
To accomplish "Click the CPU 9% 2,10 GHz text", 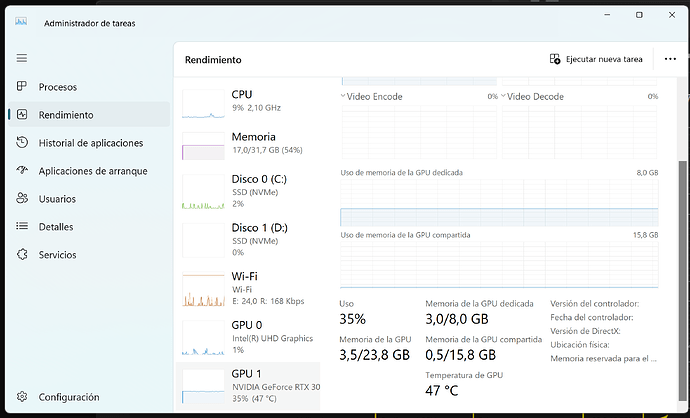I will click(257, 108).
